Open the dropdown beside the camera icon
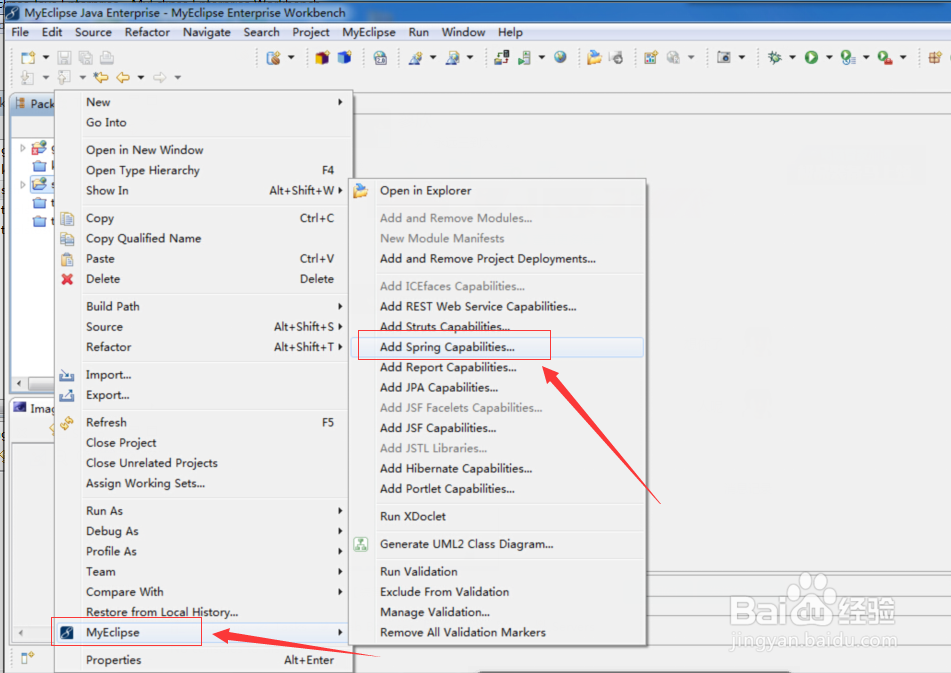 click(x=742, y=58)
